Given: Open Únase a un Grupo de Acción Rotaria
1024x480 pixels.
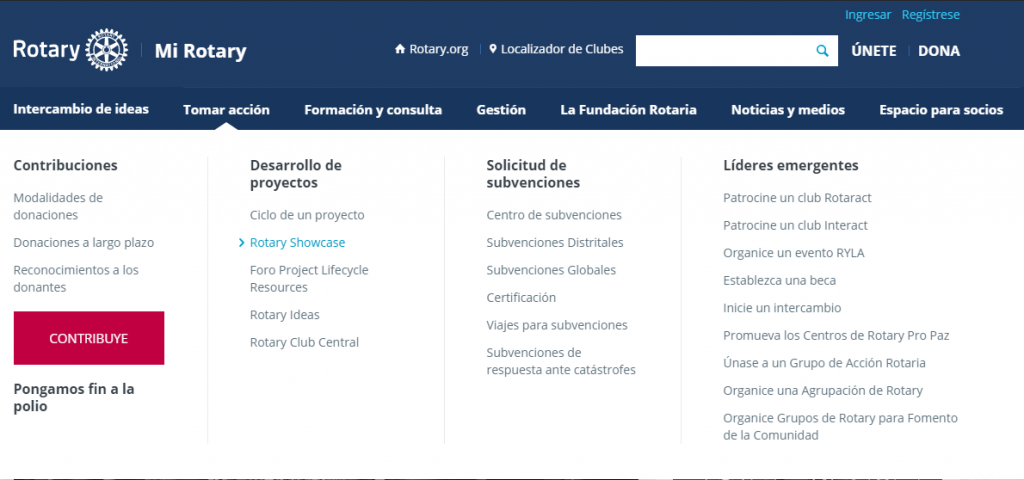Looking at the screenshot, I should [824, 363].
